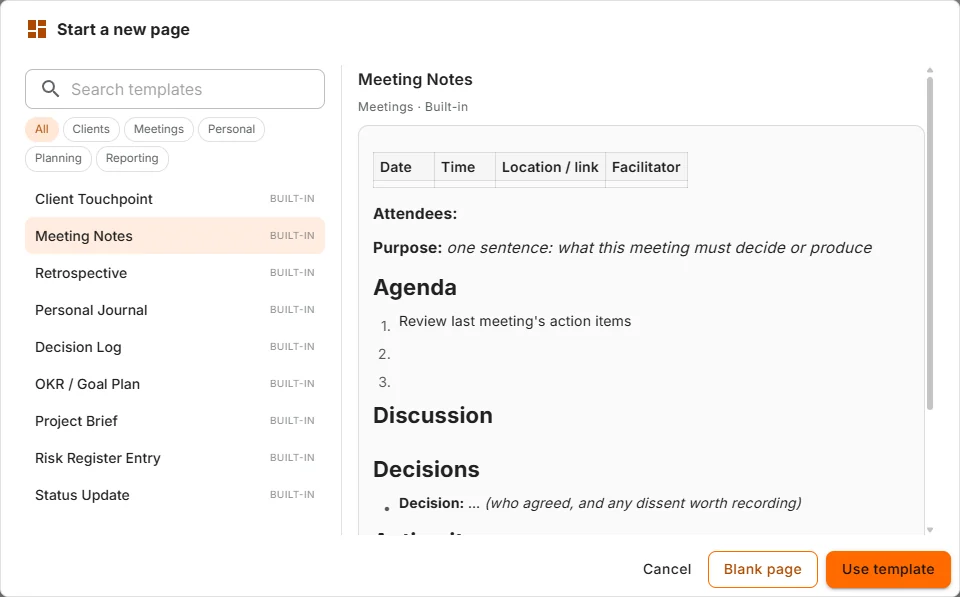Click the BUILT-IN badge on Retrospective row

pos(292,272)
